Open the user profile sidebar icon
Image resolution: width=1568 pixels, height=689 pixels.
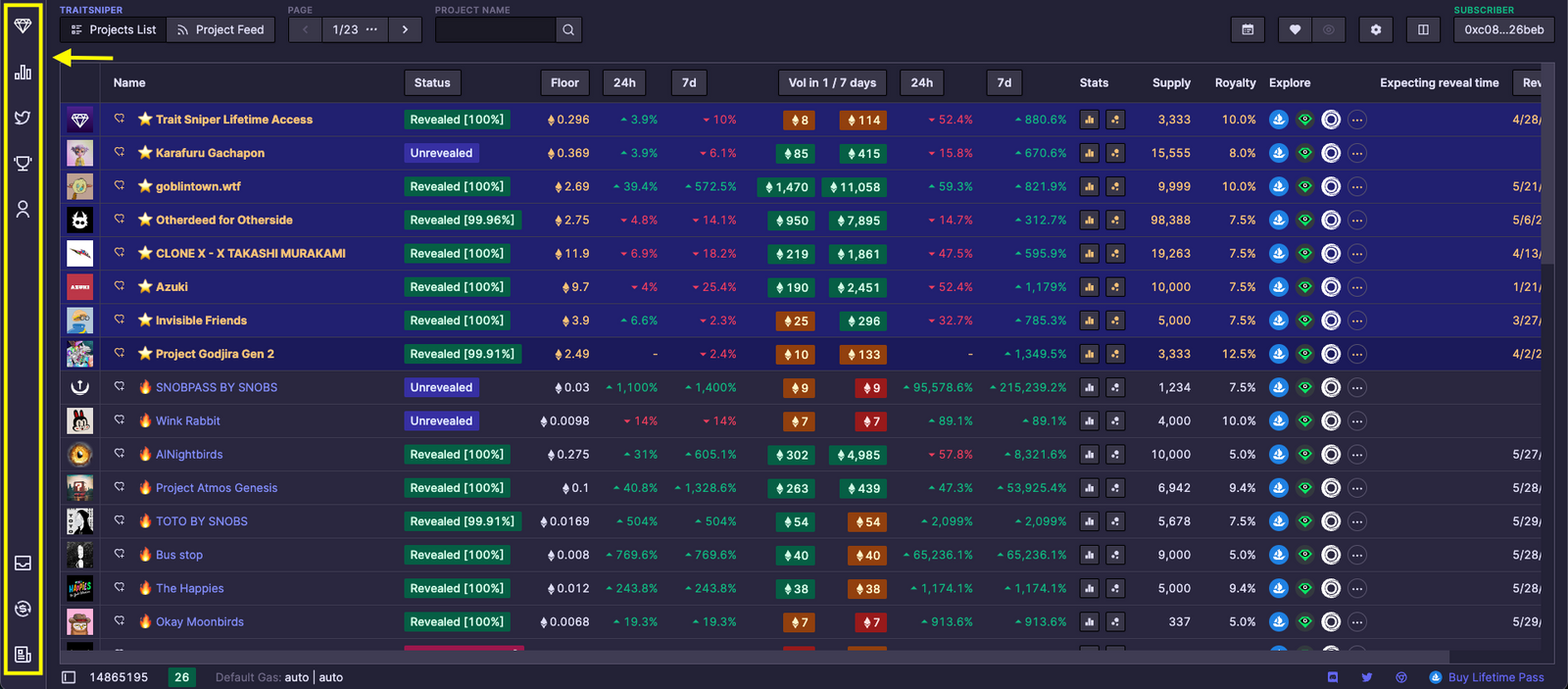click(x=23, y=209)
